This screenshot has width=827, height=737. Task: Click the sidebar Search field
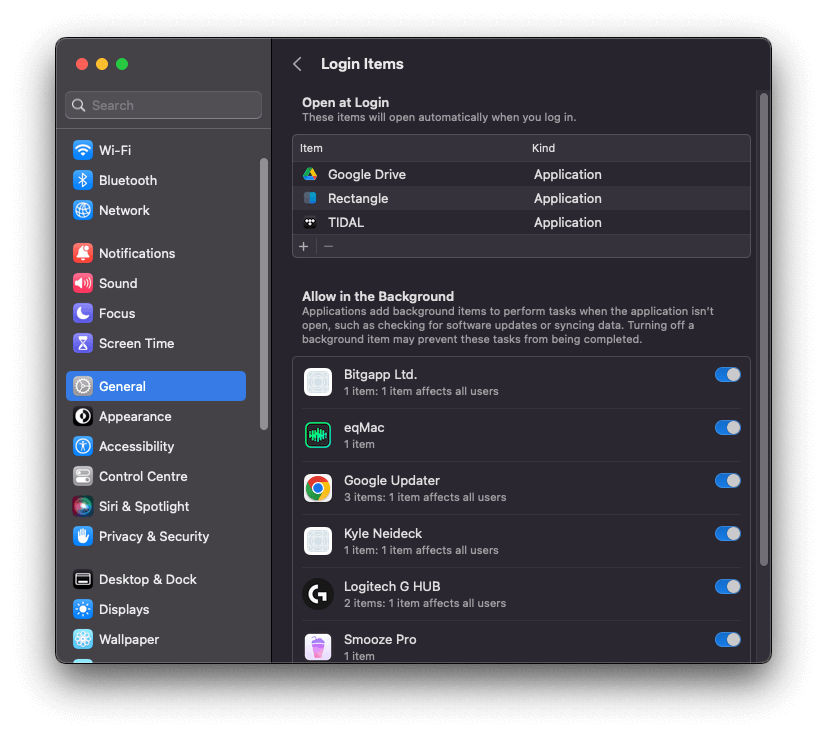tap(164, 105)
